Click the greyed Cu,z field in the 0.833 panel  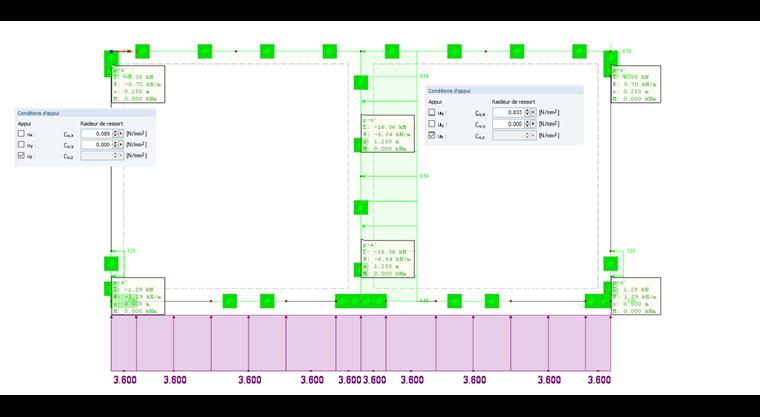508,135
